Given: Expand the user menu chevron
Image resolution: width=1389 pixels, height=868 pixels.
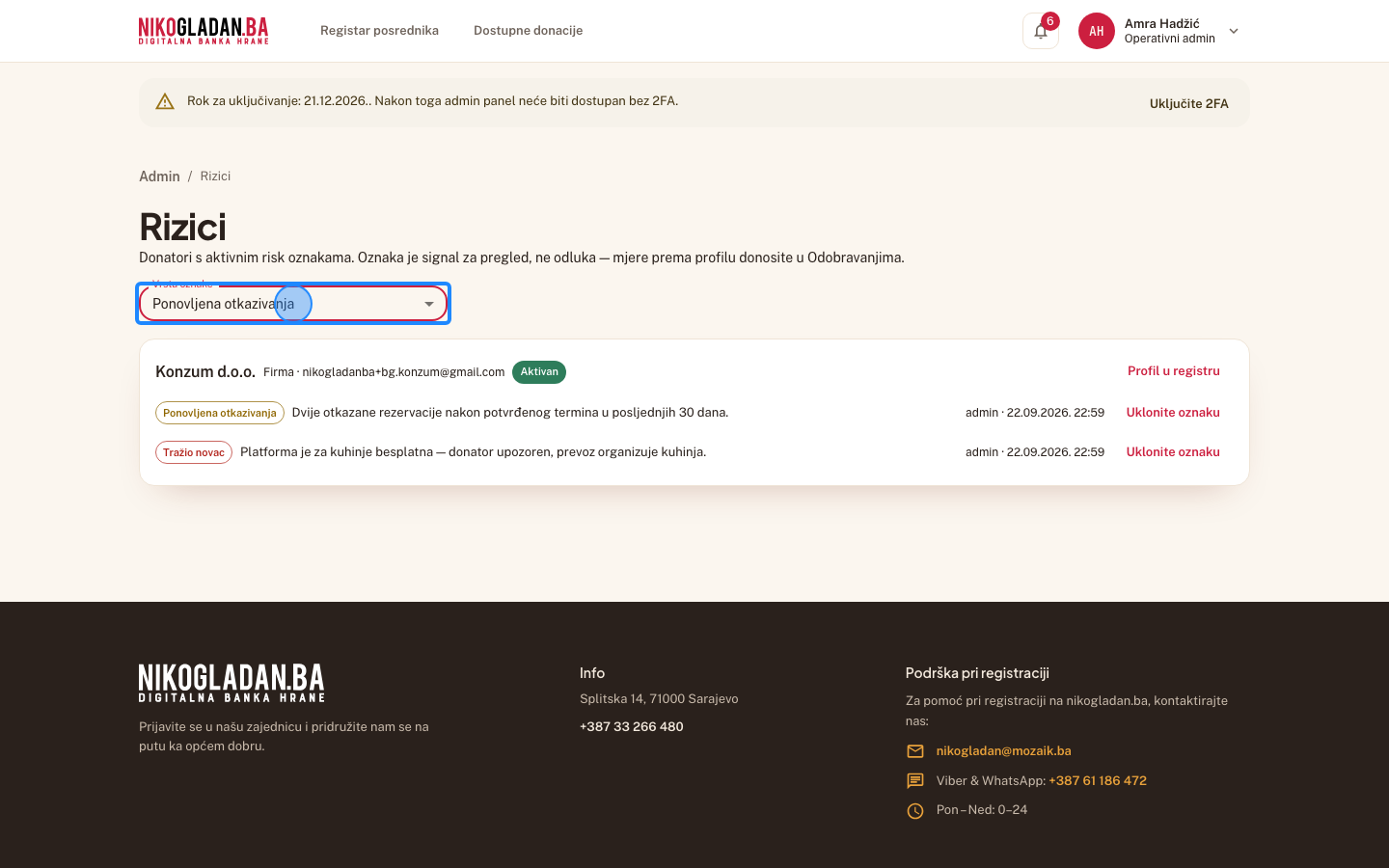Looking at the screenshot, I should click(1234, 31).
